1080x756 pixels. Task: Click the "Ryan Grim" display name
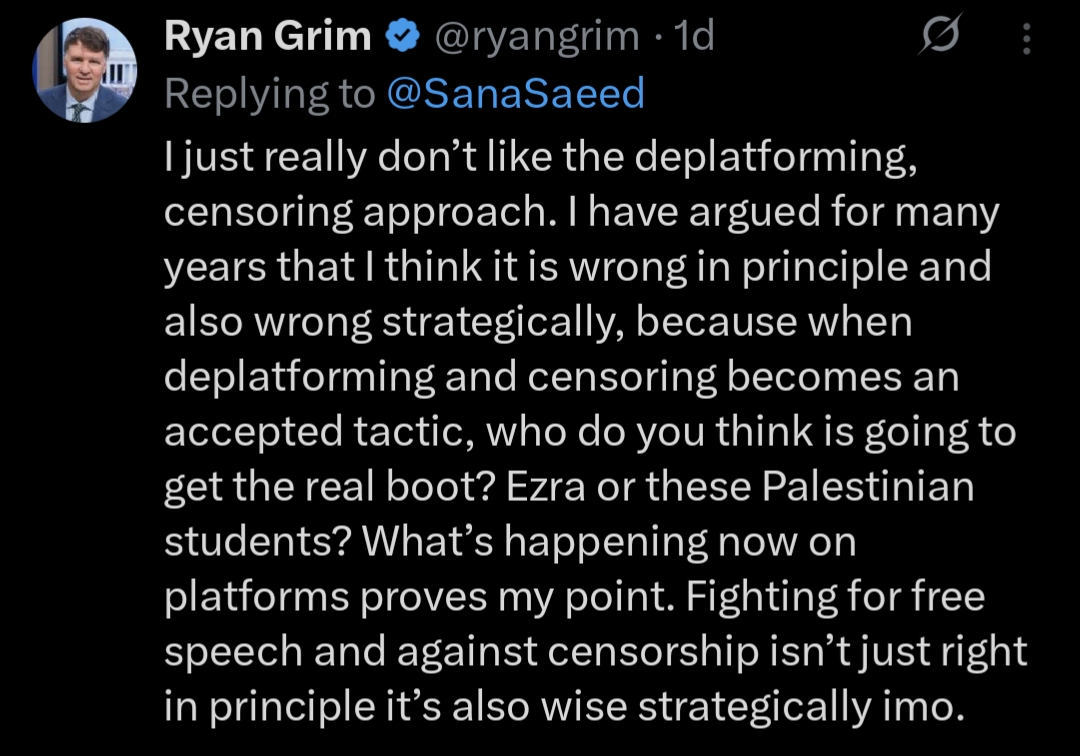(267, 37)
